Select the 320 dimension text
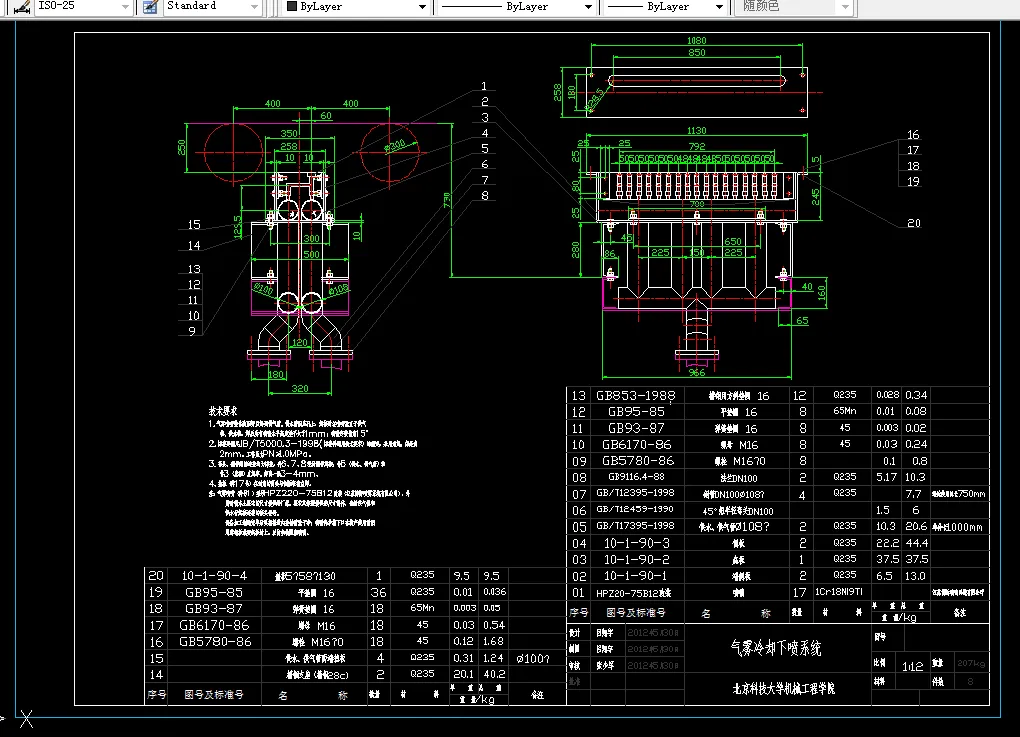 click(x=300, y=388)
